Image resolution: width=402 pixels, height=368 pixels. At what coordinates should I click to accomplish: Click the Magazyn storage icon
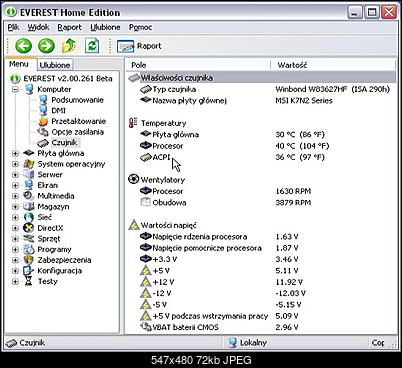click(x=29, y=207)
